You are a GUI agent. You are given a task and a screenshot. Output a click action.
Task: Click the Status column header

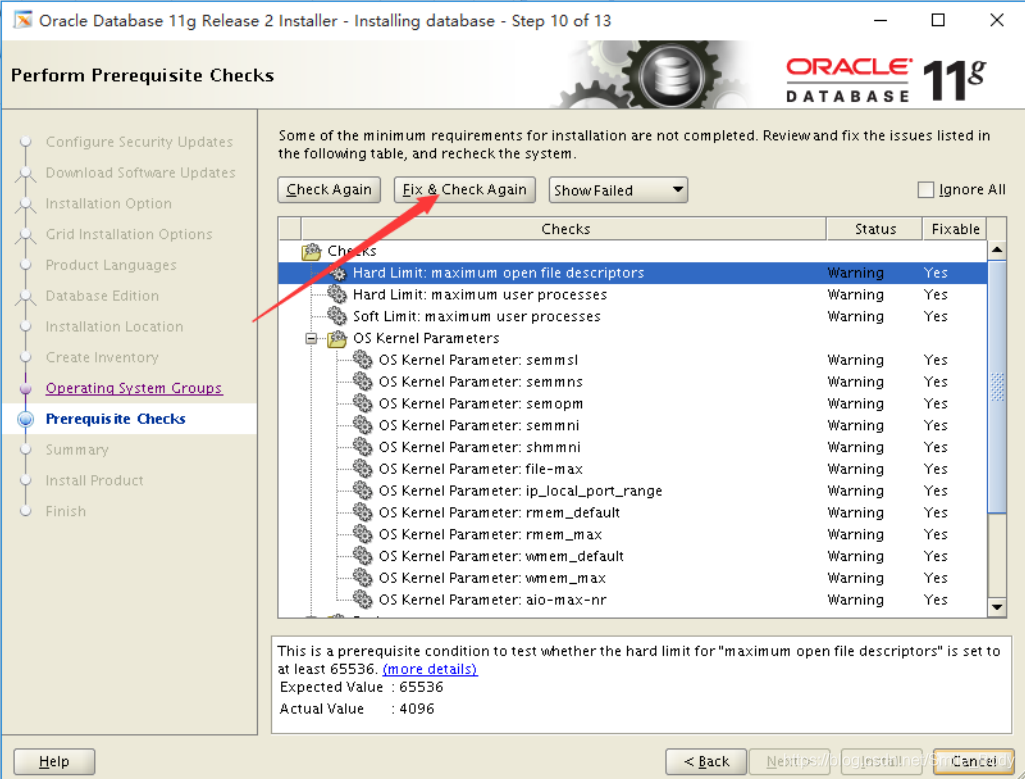click(875, 229)
